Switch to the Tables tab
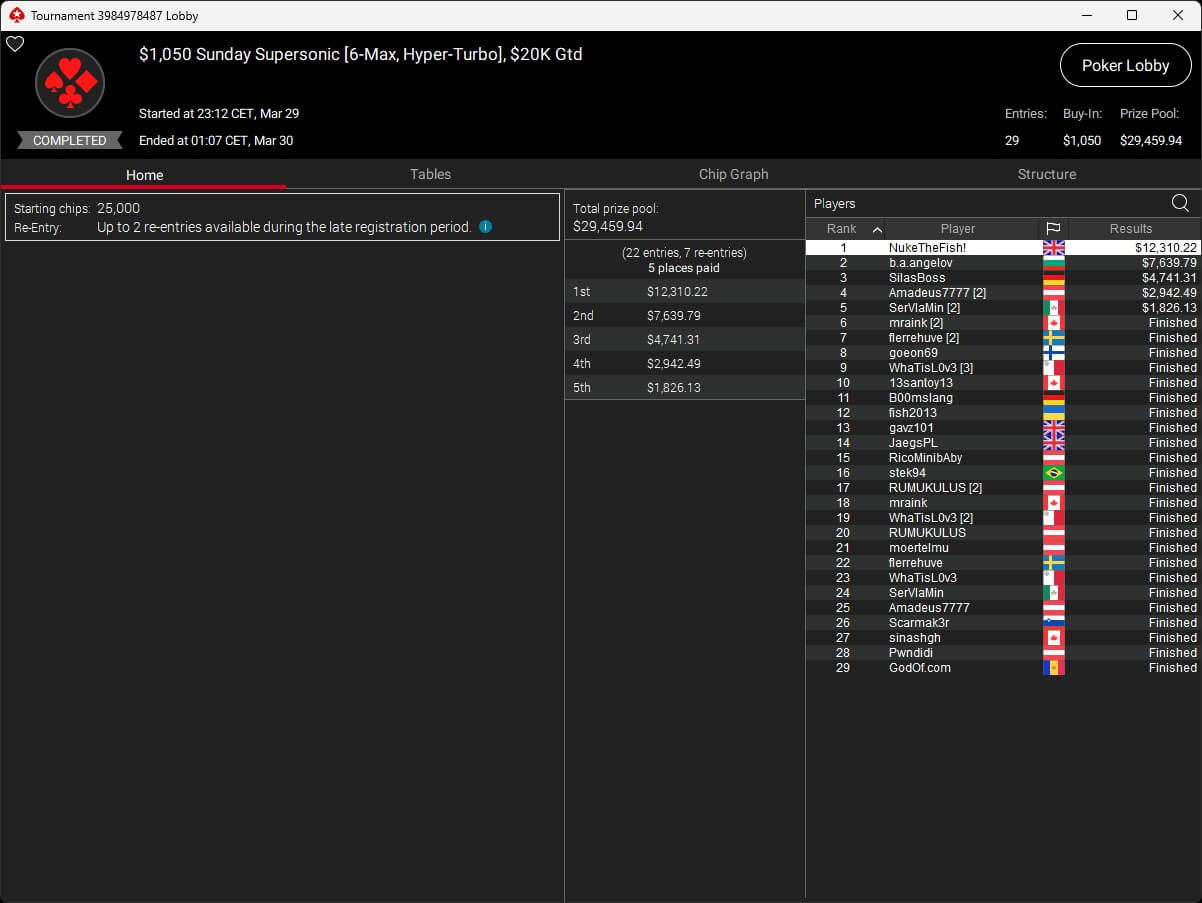 (430, 174)
